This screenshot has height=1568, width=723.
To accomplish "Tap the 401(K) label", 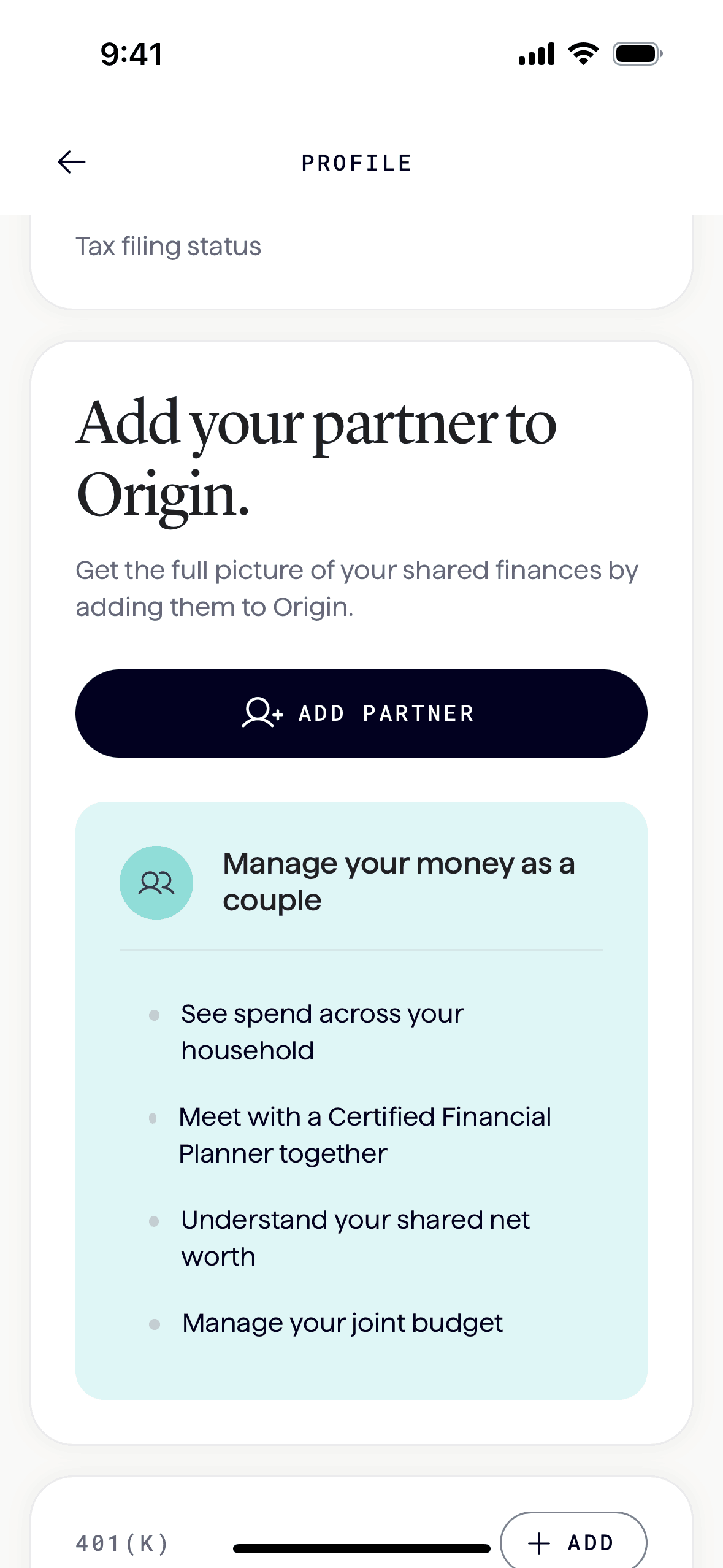I will 122,1543.
